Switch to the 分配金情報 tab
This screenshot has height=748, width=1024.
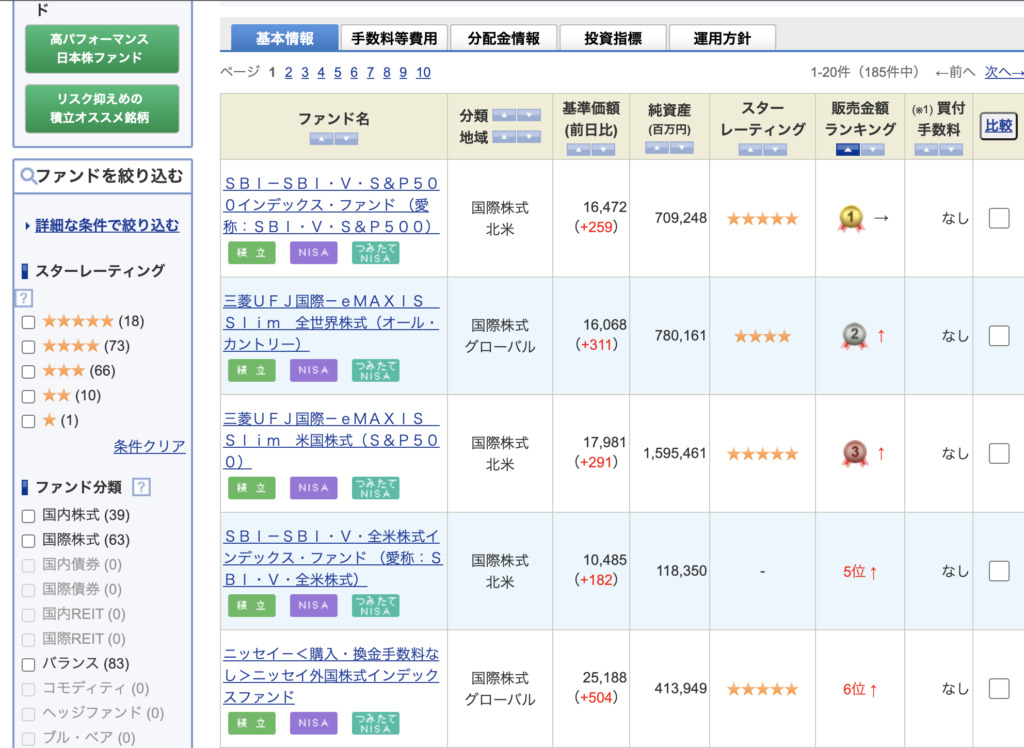[503, 38]
